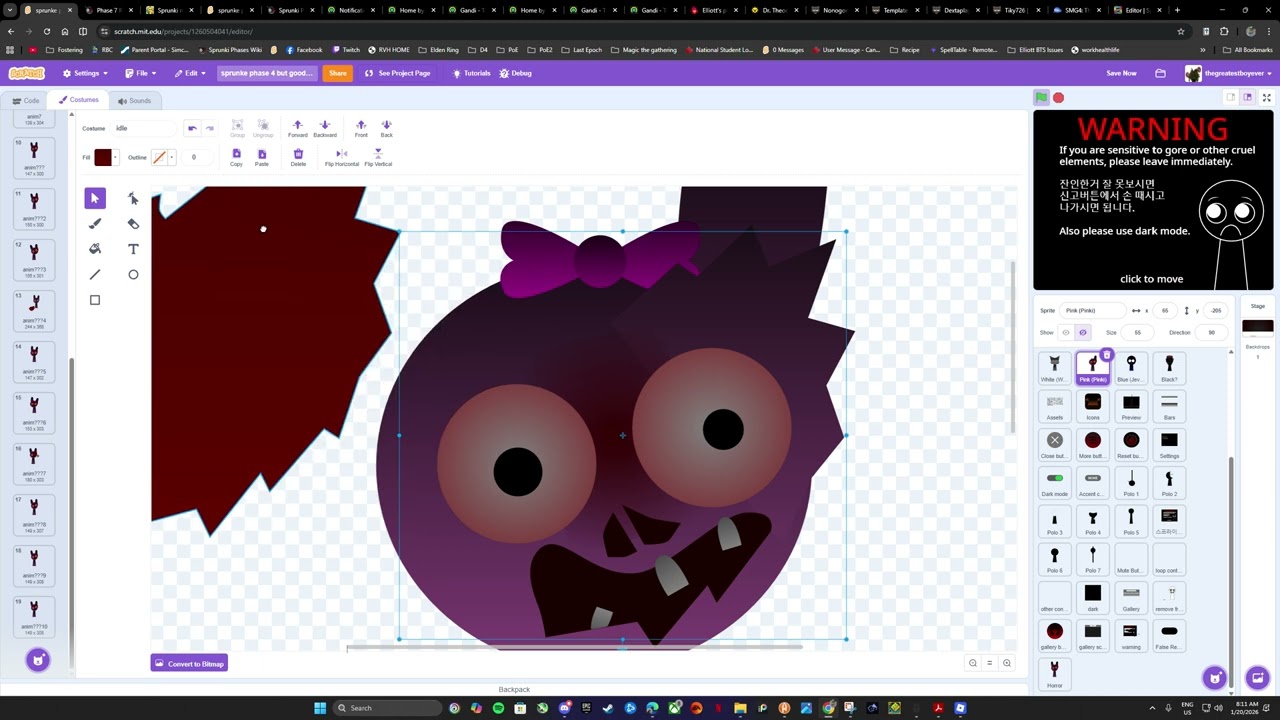Select the Eraser tool

click(133, 224)
